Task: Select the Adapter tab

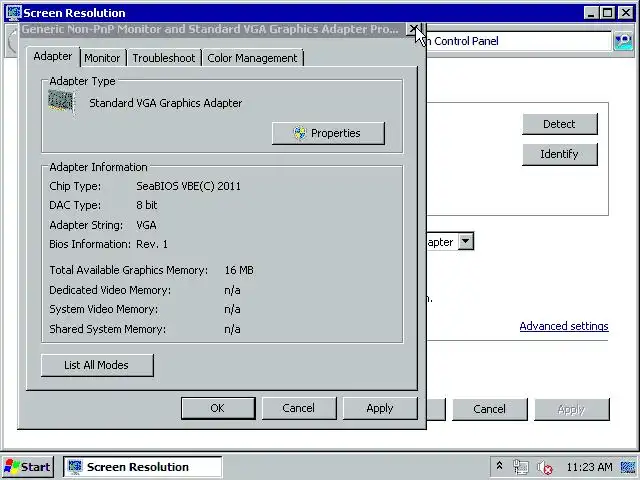Action: click(53, 56)
